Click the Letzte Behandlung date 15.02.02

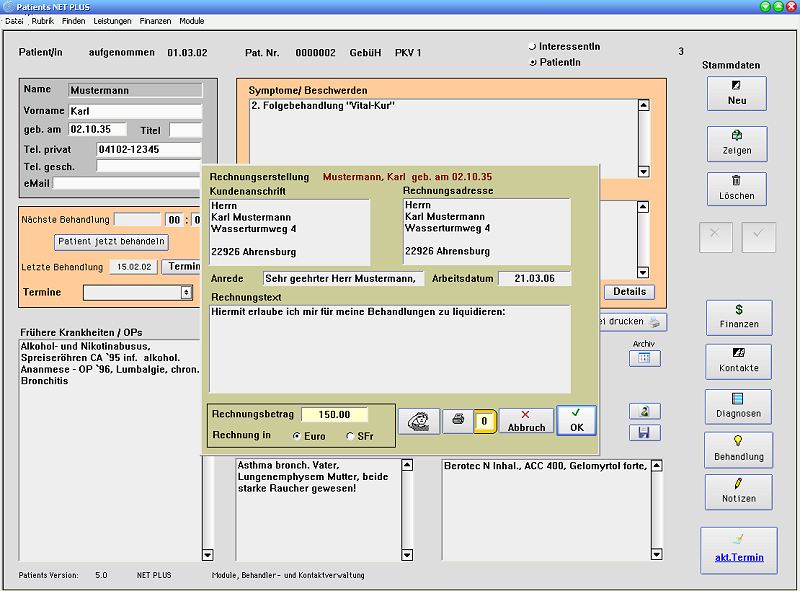coord(134,267)
